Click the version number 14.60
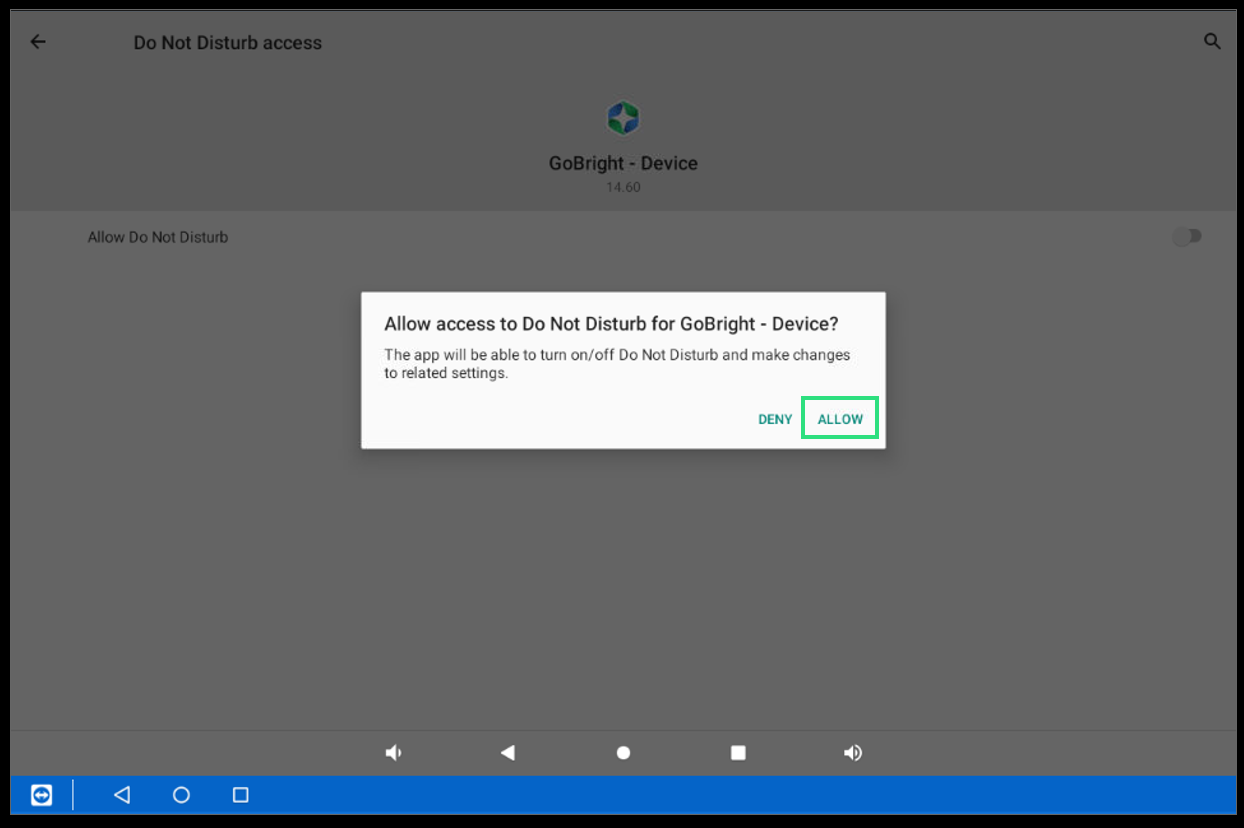Screen dimensions: 1244x828 tap(623, 187)
